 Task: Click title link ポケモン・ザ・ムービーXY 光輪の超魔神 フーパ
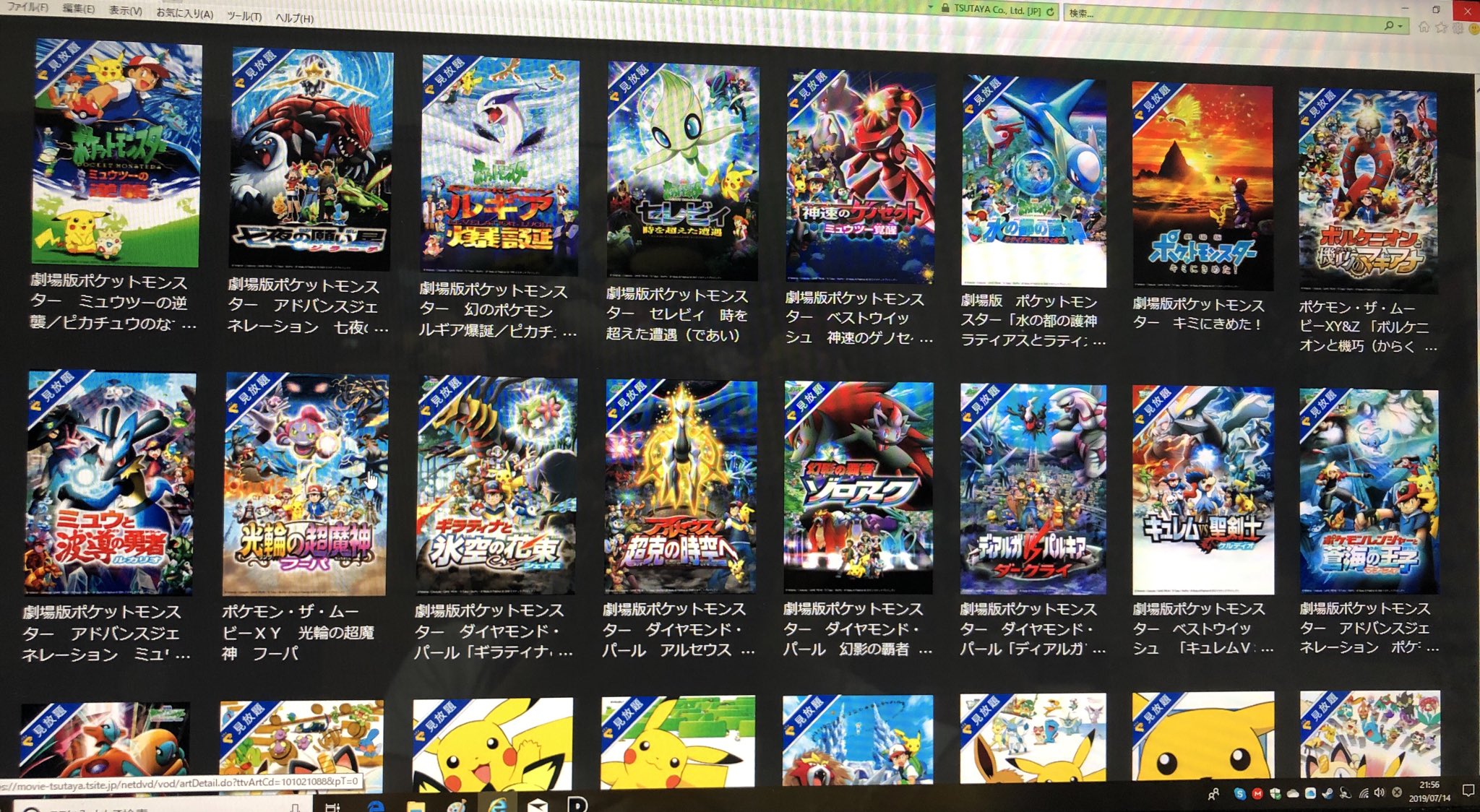pos(298,633)
